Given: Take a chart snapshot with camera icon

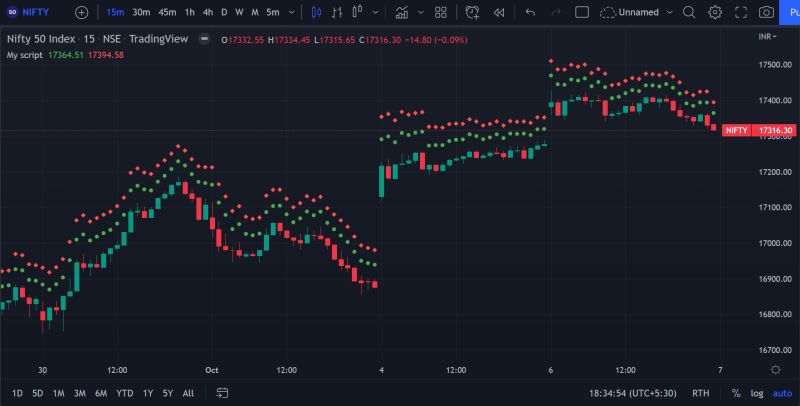Looking at the screenshot, I should click(766, 12).
